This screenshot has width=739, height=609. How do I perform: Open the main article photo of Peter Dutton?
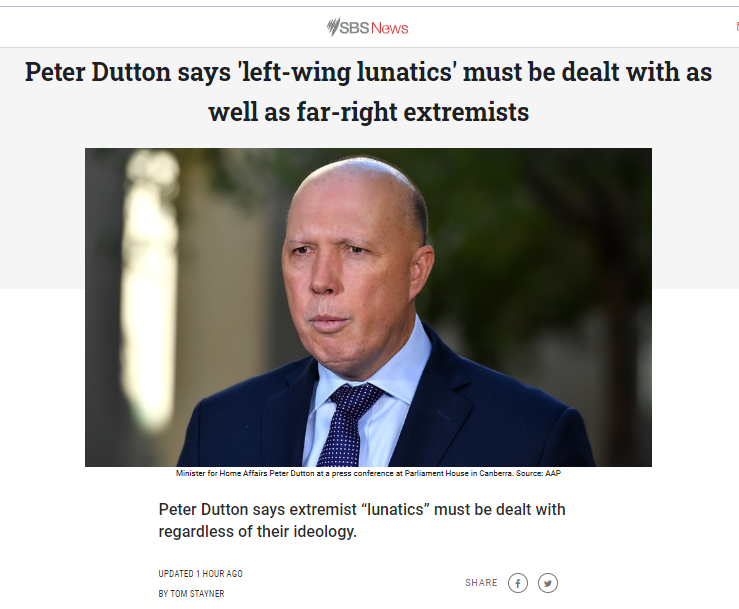click(x=368, y=307)
